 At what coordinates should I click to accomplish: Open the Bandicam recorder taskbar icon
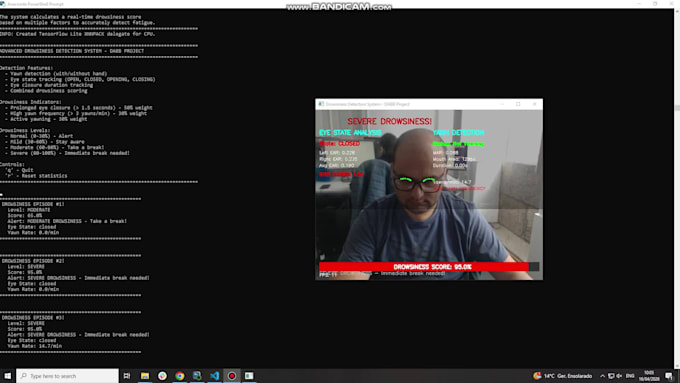(232, 376)
